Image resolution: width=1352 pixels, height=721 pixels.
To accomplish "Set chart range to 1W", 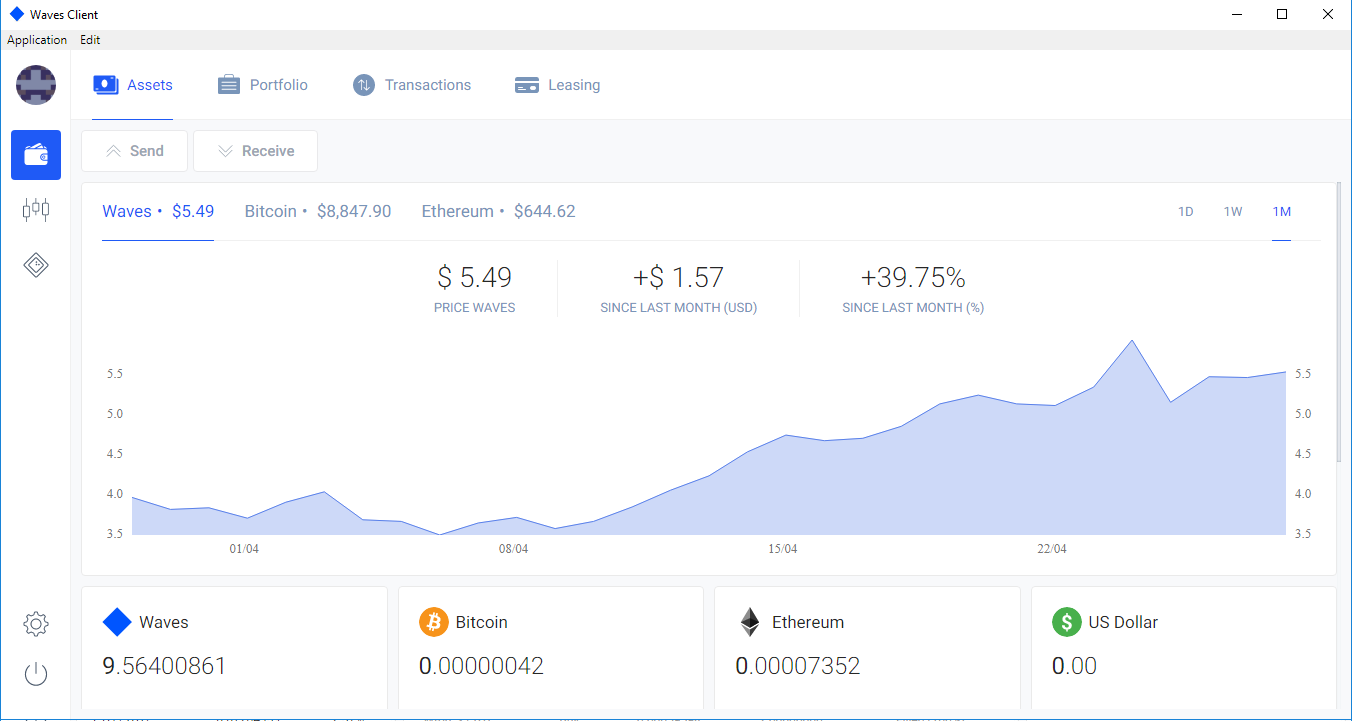I will tap(1233, 211).
